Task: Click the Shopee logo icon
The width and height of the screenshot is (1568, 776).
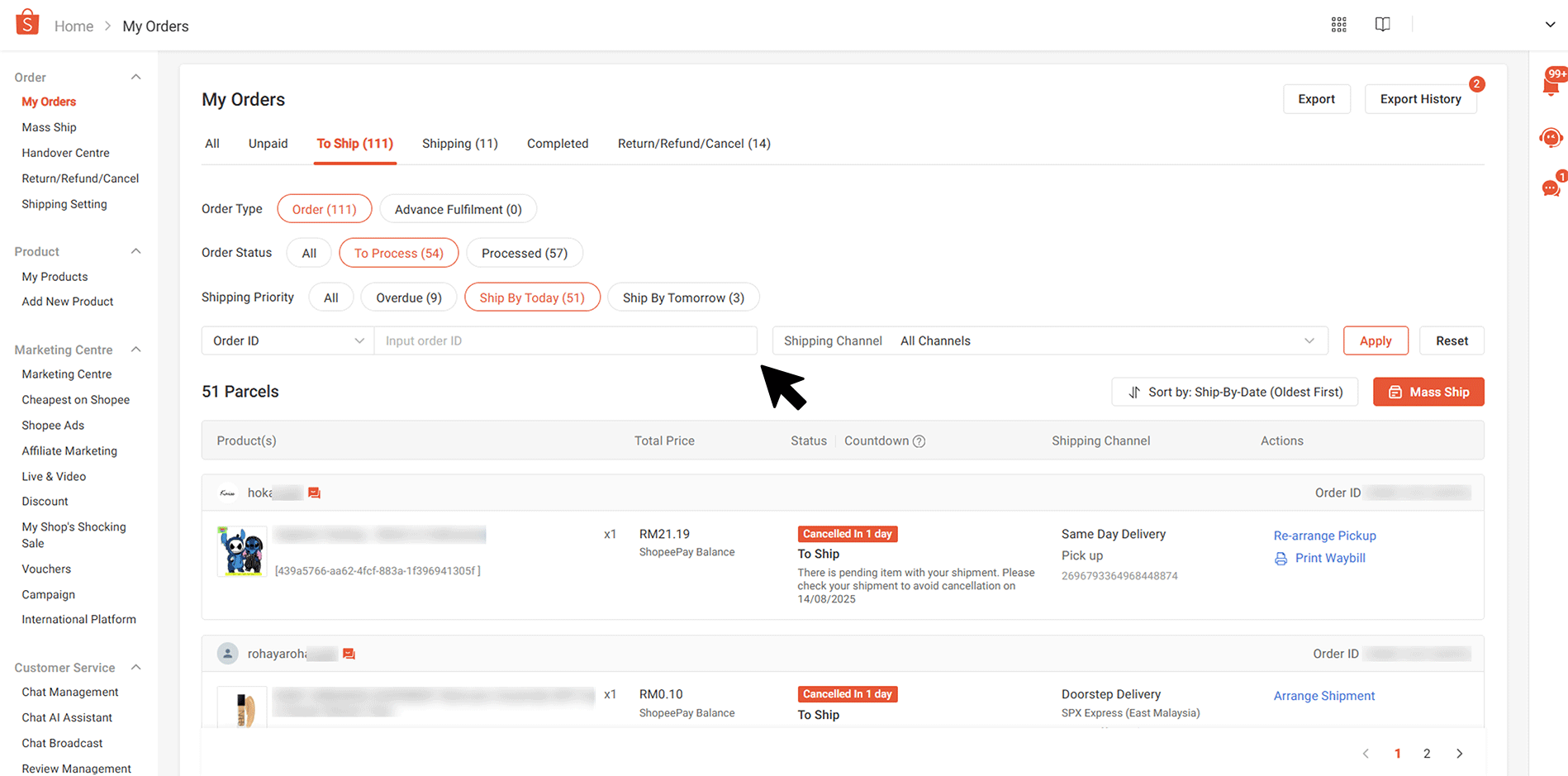Action: click(27, 22)
